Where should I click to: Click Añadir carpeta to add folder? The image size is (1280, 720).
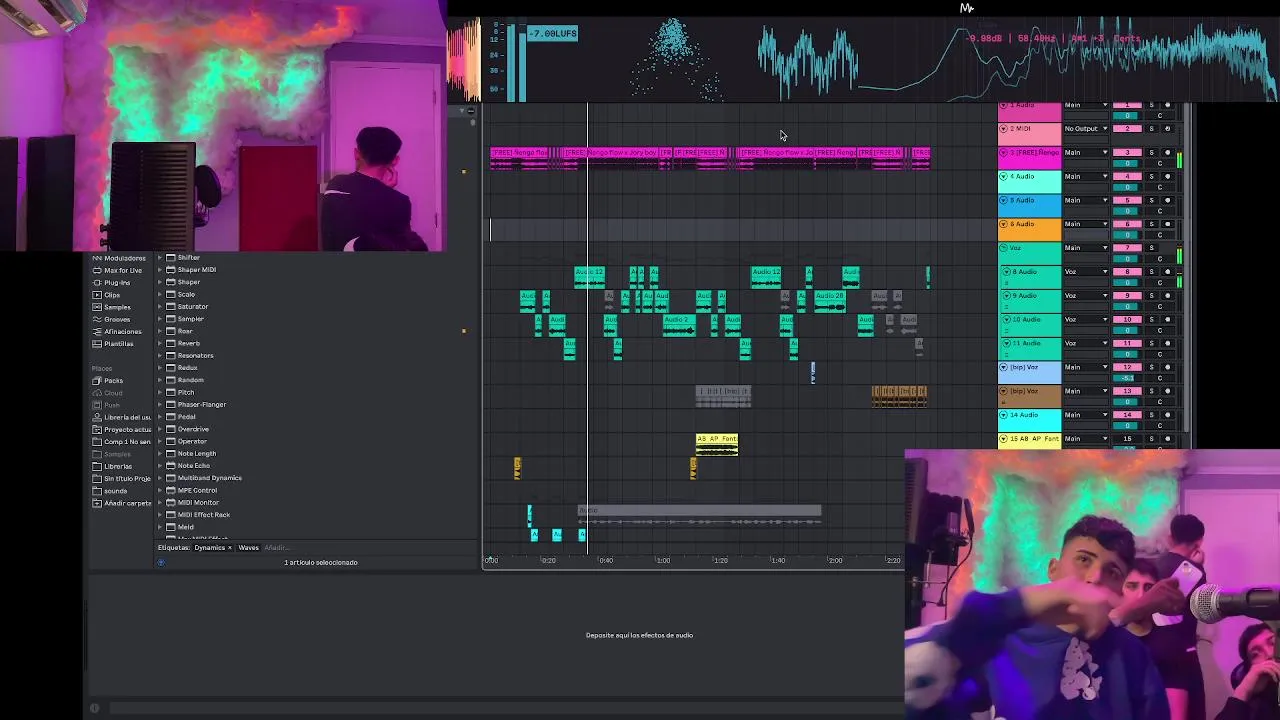tap(122, 503)
